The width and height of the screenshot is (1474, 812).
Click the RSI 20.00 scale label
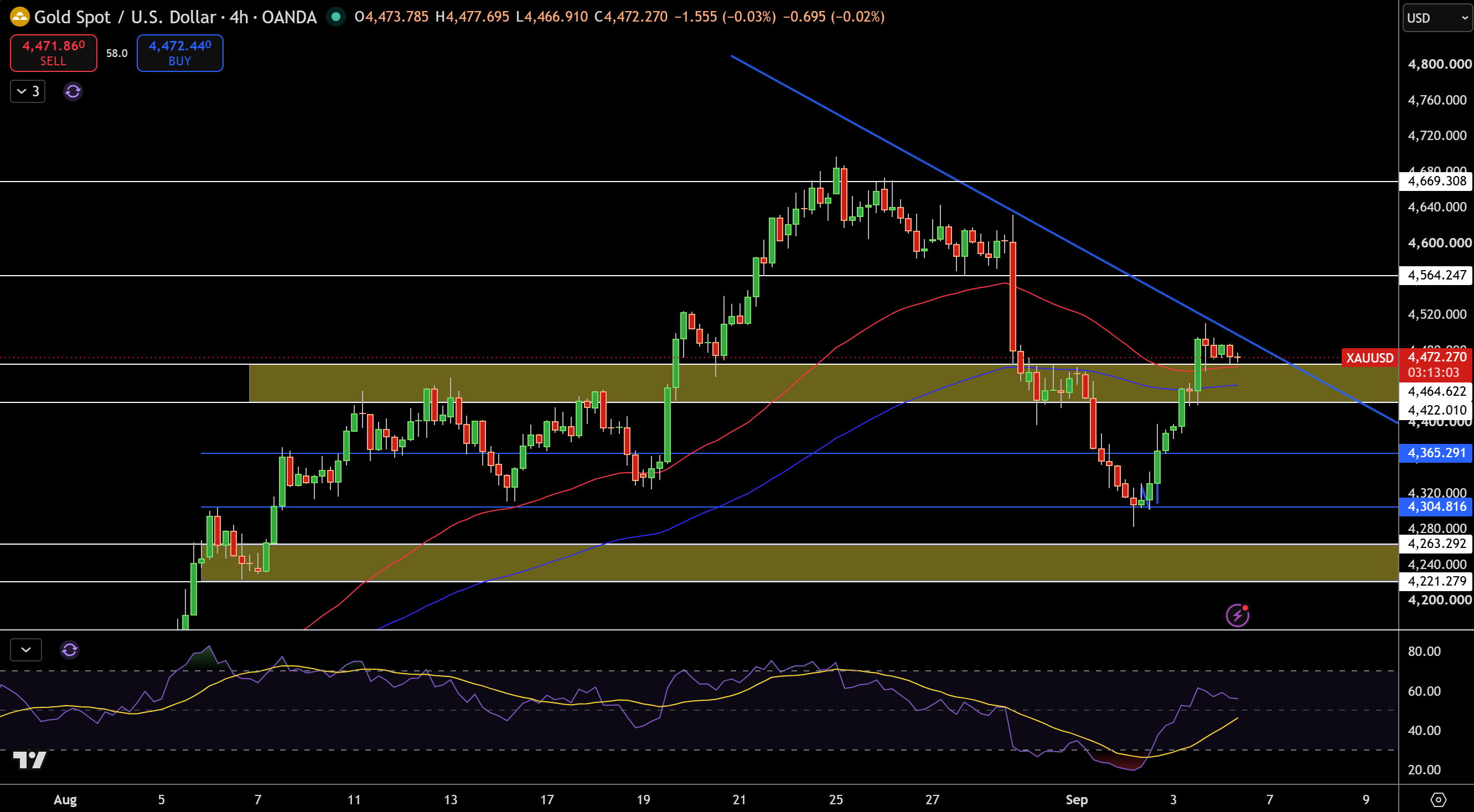(x=1424, y=769)
